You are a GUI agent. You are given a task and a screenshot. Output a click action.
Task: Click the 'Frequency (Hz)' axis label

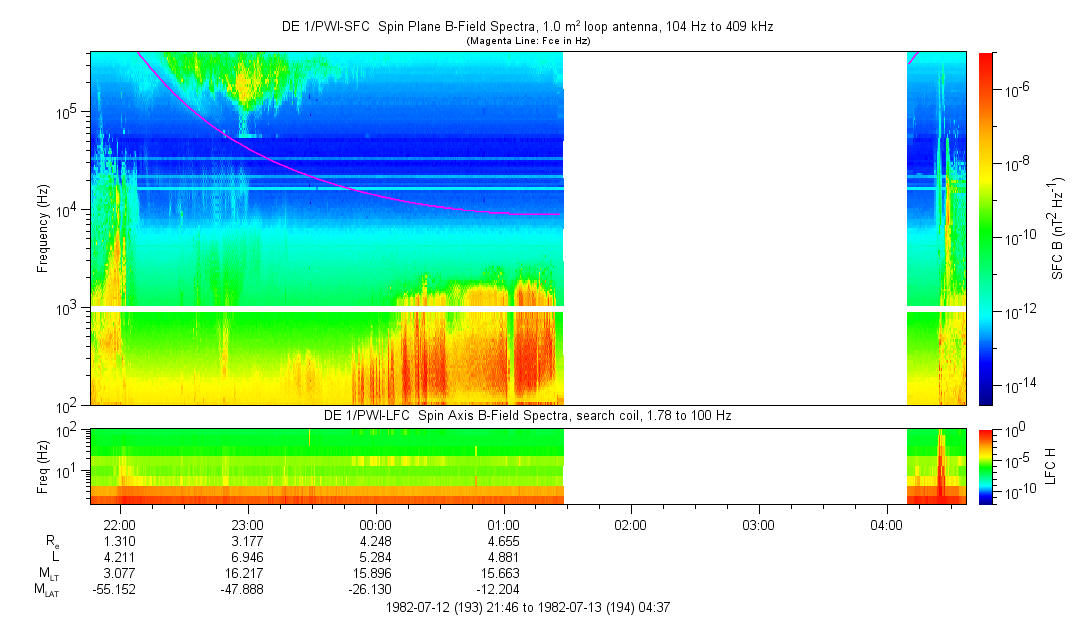(x=43, y=229)
